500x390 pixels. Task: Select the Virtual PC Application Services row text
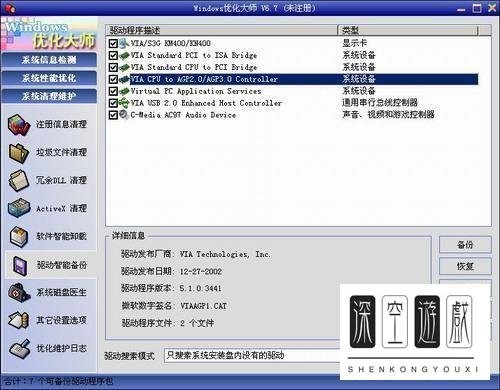click(x=196, y=91)
